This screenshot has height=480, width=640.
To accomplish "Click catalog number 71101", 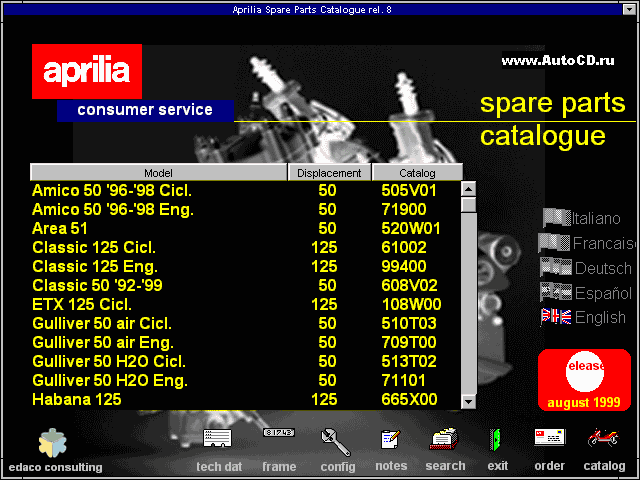I will point(403,380).
